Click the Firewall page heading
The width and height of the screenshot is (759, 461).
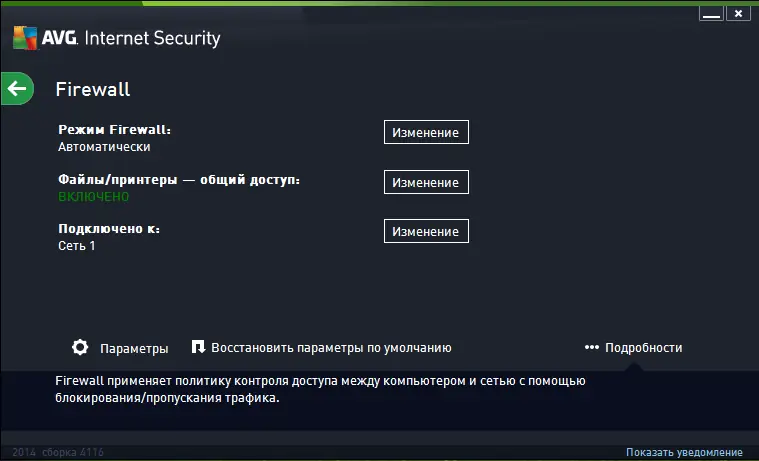point(93,89)
